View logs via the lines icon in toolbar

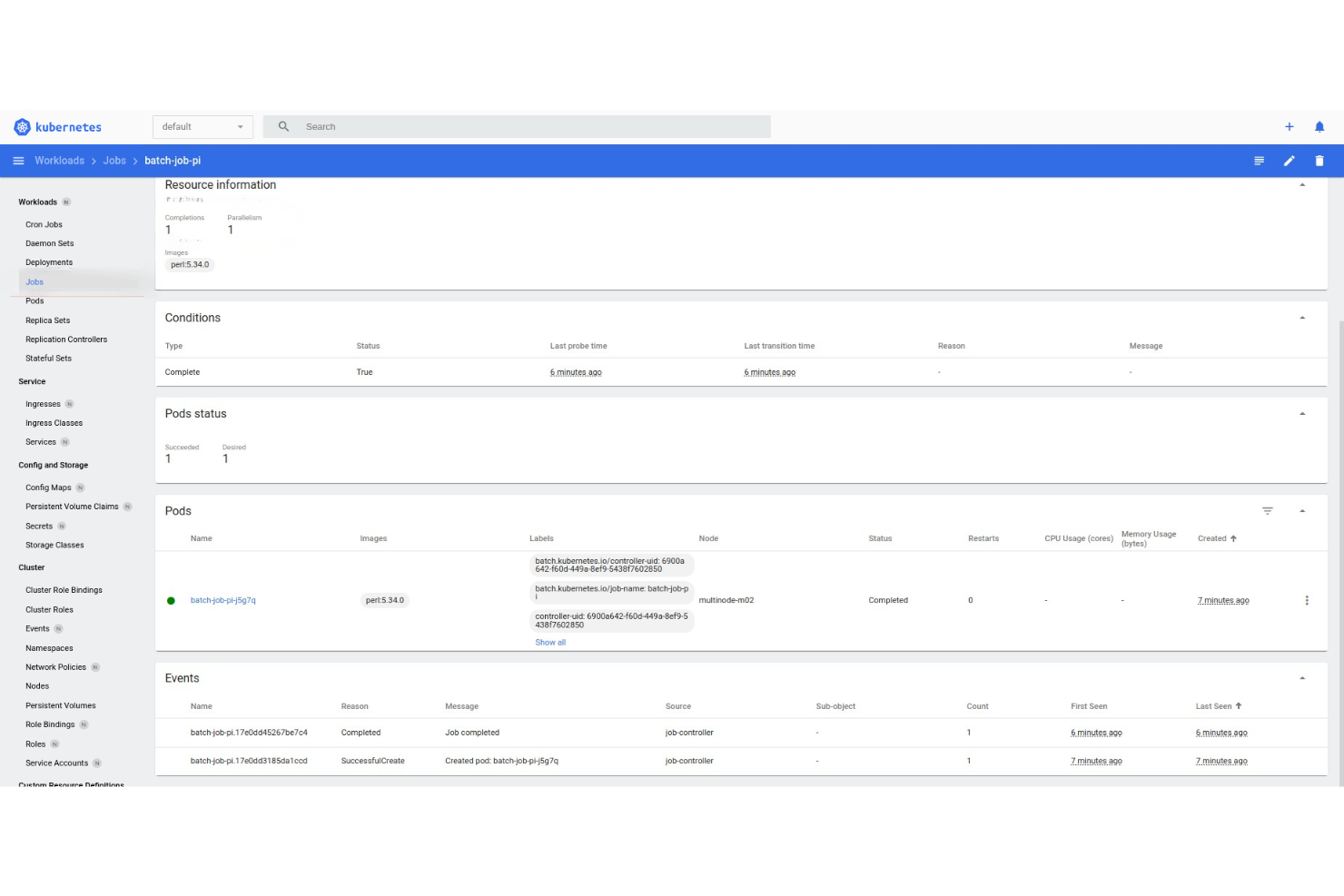click(x=1259, y=161)
